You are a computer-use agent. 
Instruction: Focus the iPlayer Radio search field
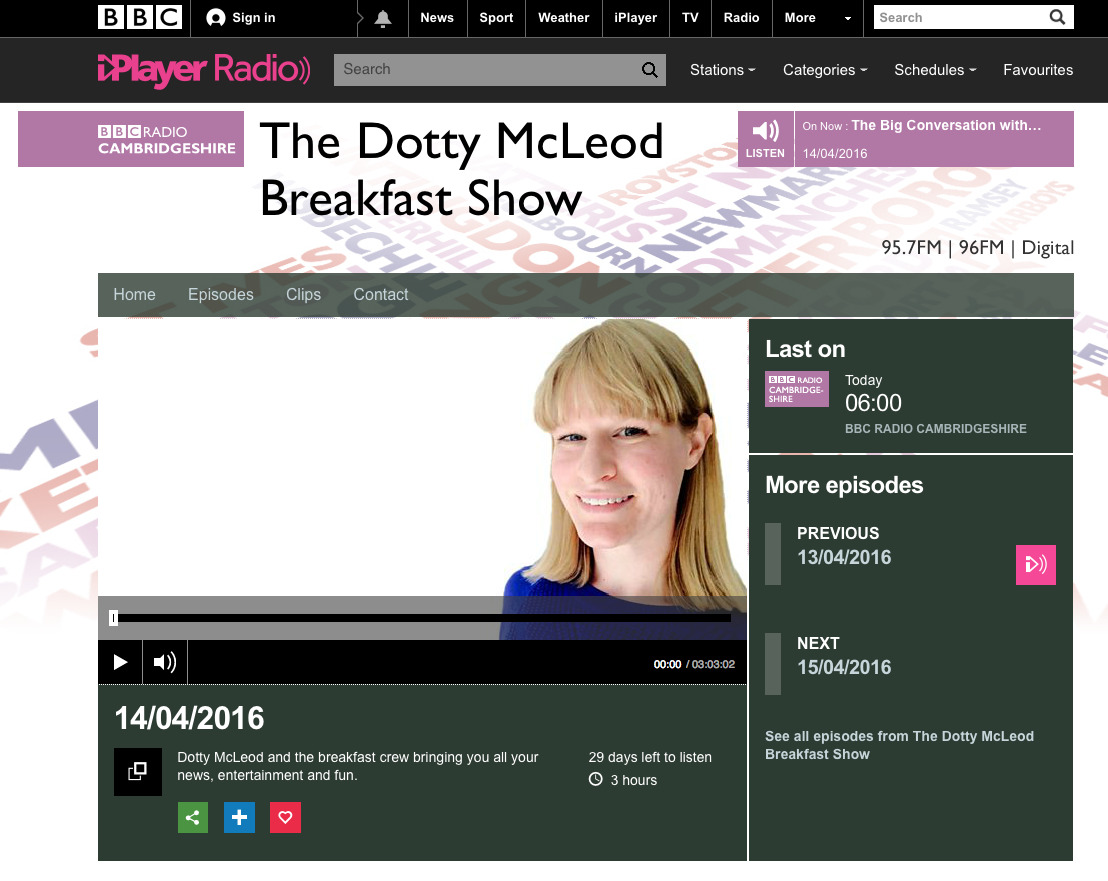click(487, 69)
